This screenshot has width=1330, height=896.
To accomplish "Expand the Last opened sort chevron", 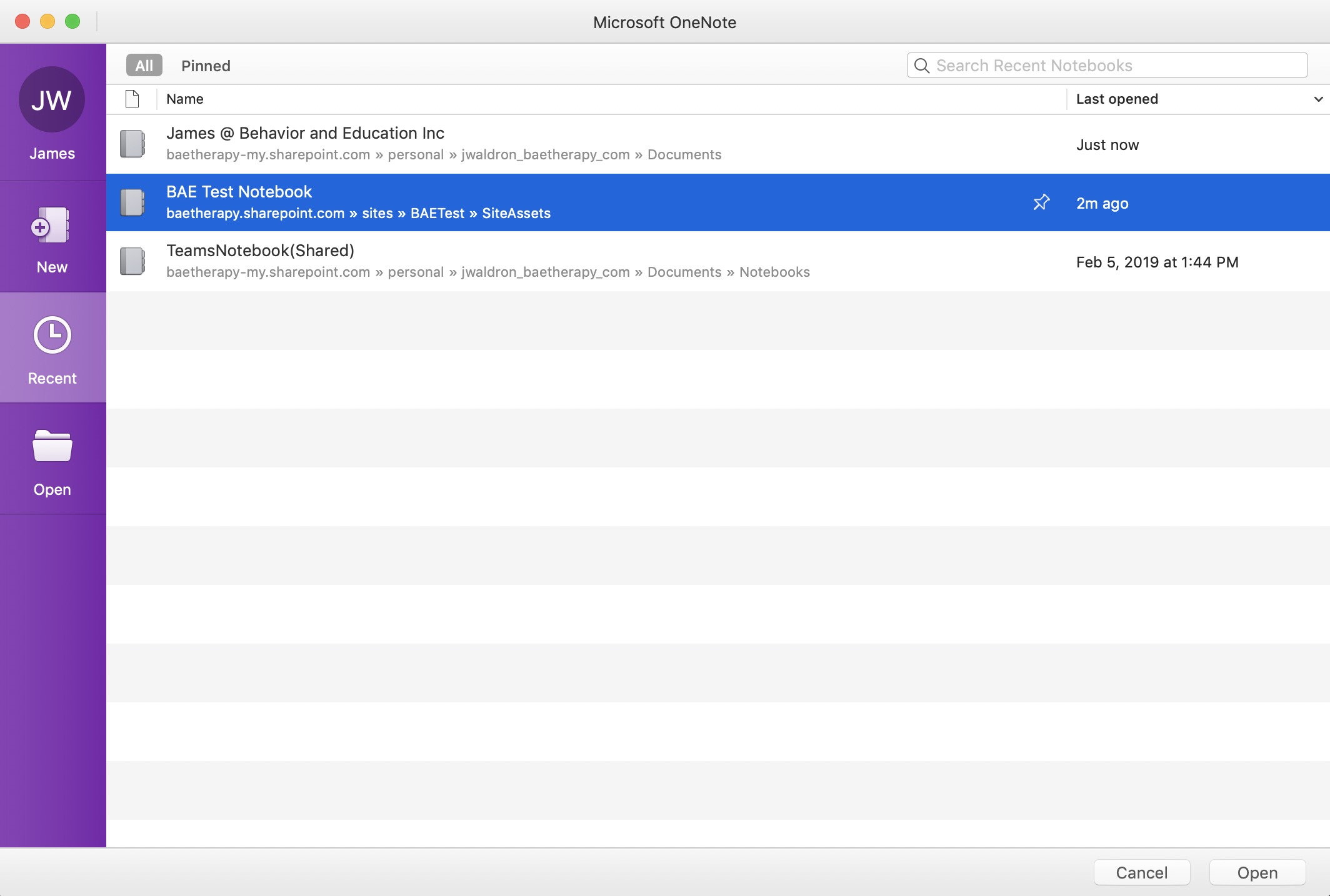I will point(1318,99).
